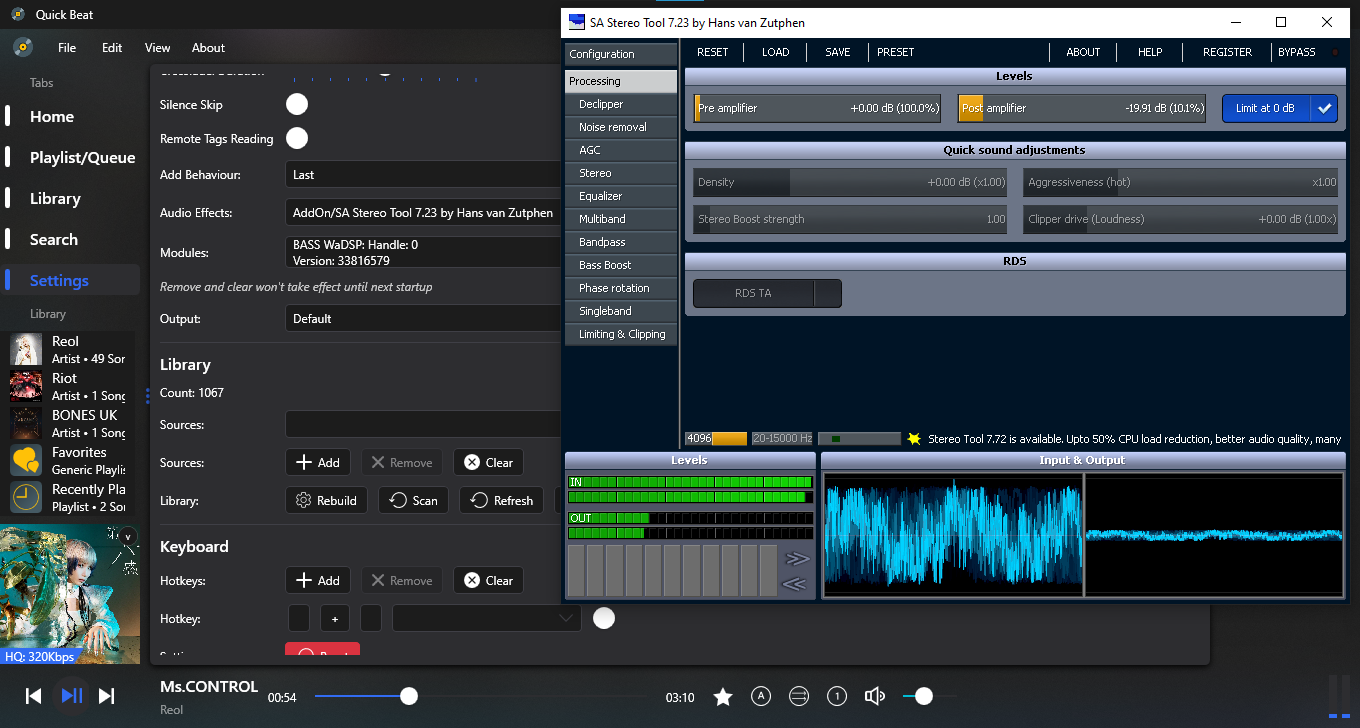Open the Riot artist thumbnail
The image size is (1360, 728).
[x=26, y=386]
